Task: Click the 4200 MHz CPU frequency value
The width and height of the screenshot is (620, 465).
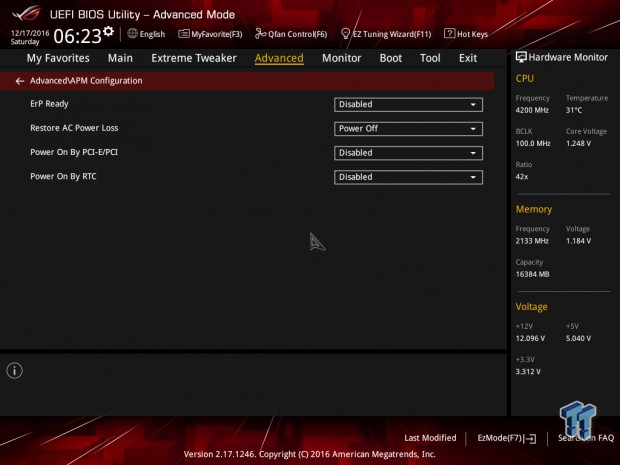Action: (532, 110)
